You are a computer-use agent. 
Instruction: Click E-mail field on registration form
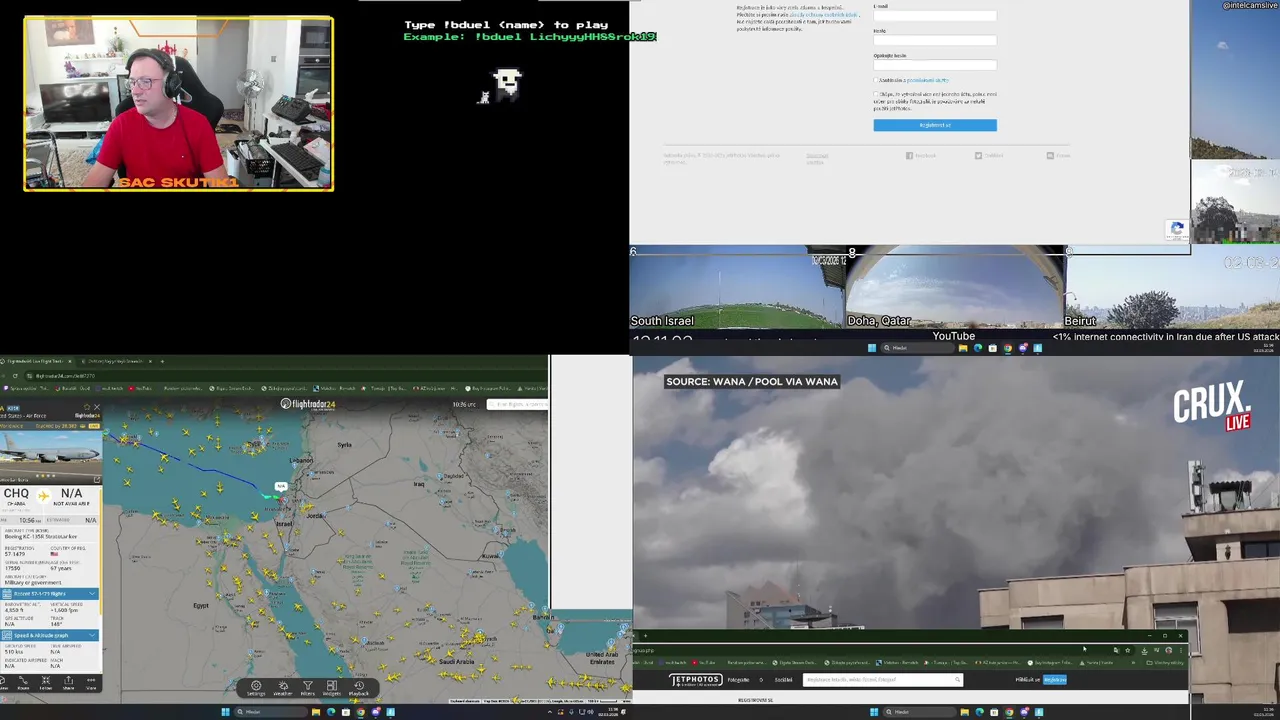pyautogui.click(x=935, y=16)
